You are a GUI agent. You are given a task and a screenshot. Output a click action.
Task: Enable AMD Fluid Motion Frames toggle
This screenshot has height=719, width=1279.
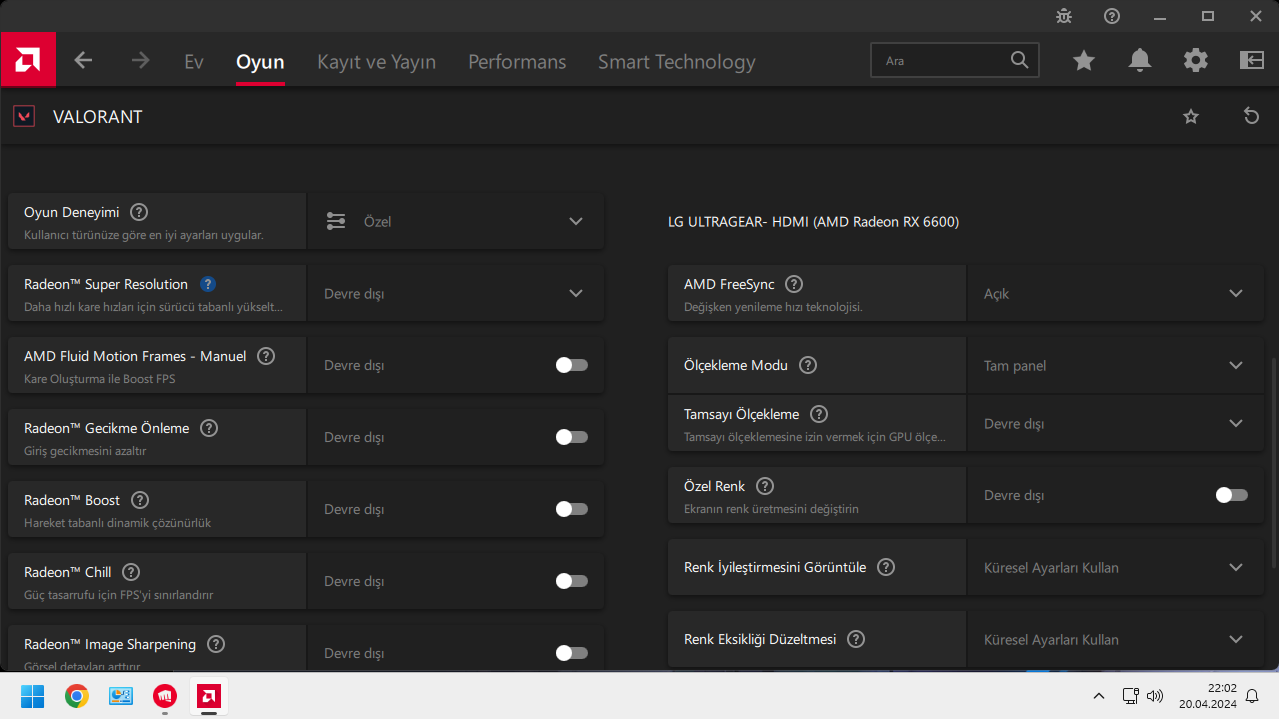click(572, 365)
